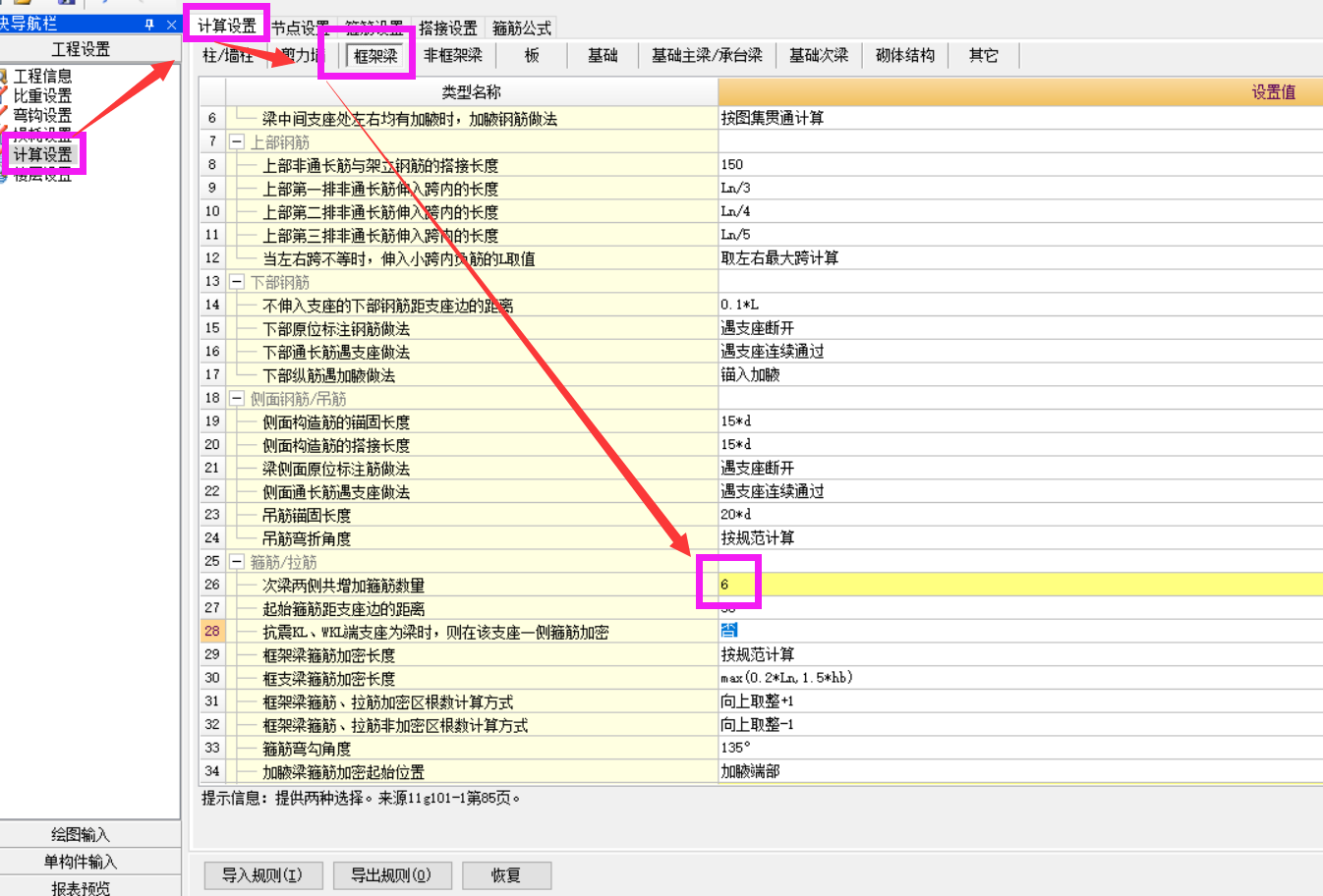Click the value 加腋端部
Screen dimensions: 1323x896
(750, 771)
